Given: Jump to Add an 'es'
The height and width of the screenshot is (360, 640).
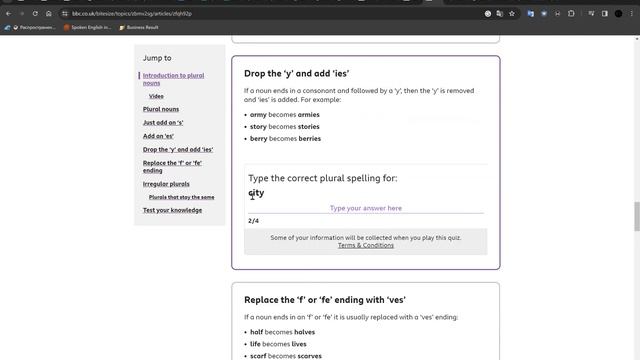Looking at the screenshot, I should [158, 136].
